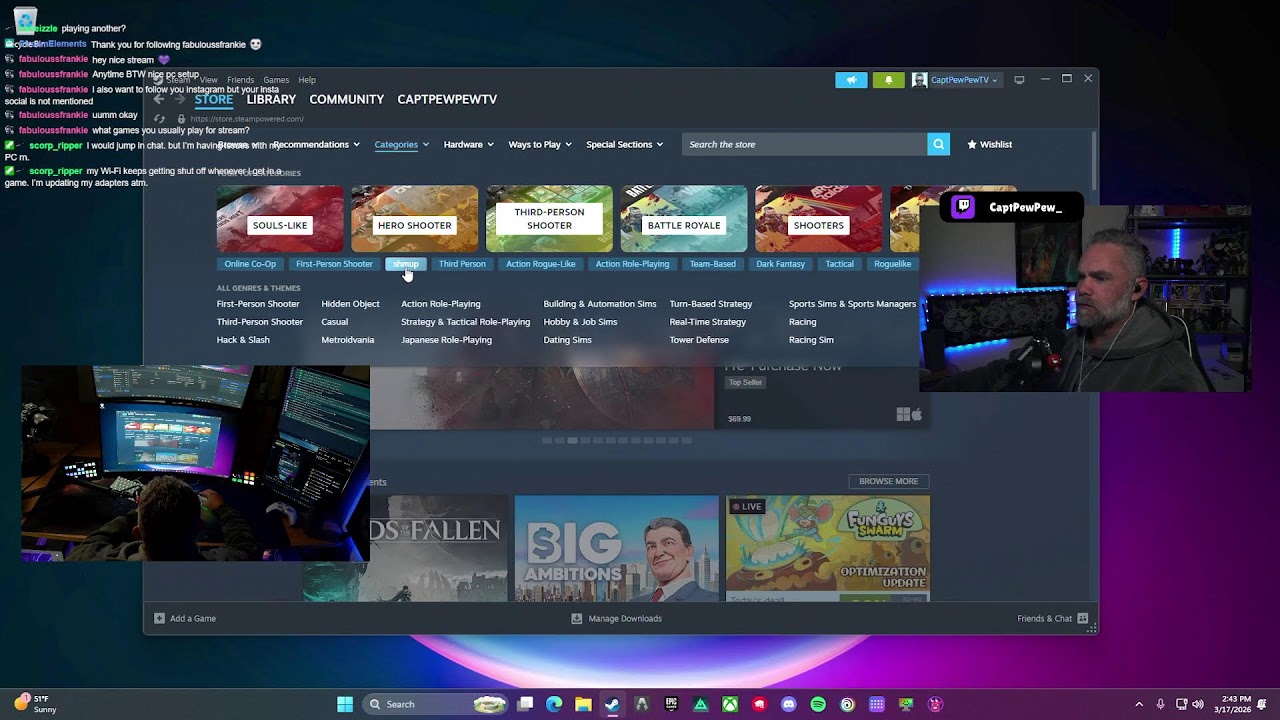The height and width of the screenshot is (720, 1280).
Task: Open the Racing Sim genre link
Action: (811, 340)
